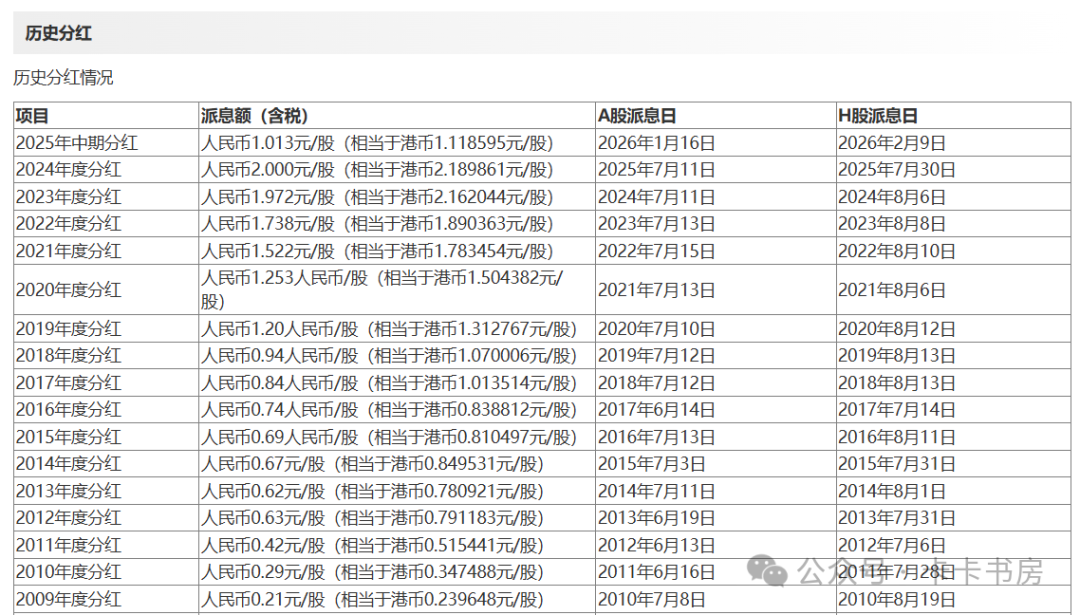Select H-share date 2025年7月30日

(897, 170)
